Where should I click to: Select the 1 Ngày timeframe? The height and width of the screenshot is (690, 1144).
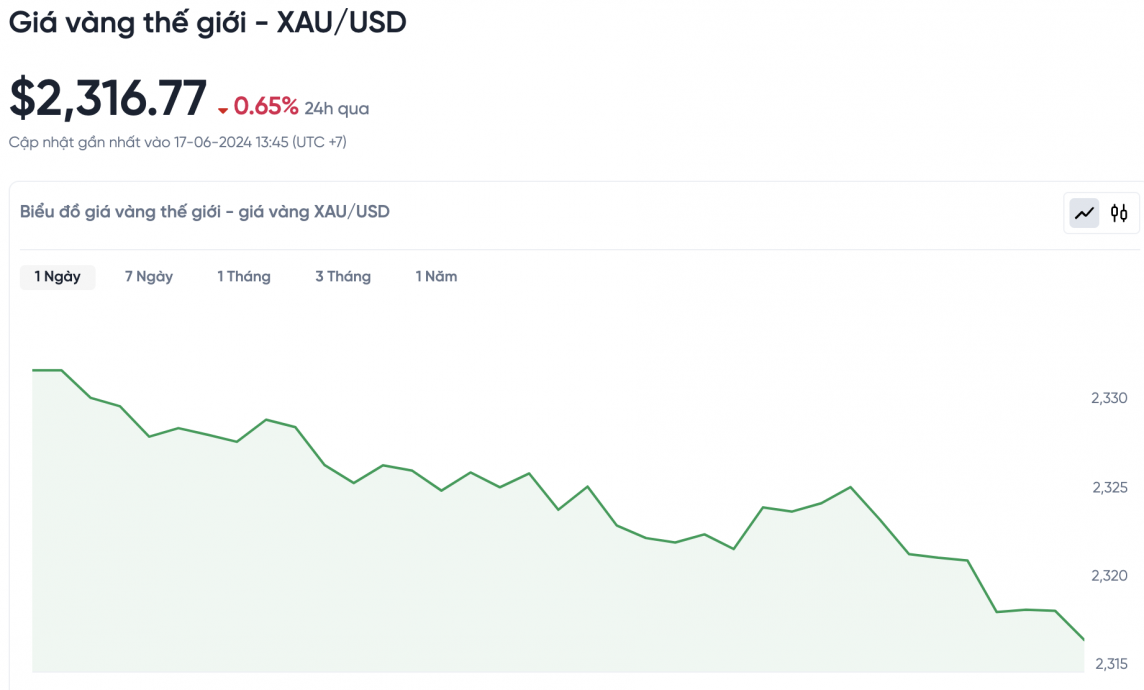(x=57, y=277)
